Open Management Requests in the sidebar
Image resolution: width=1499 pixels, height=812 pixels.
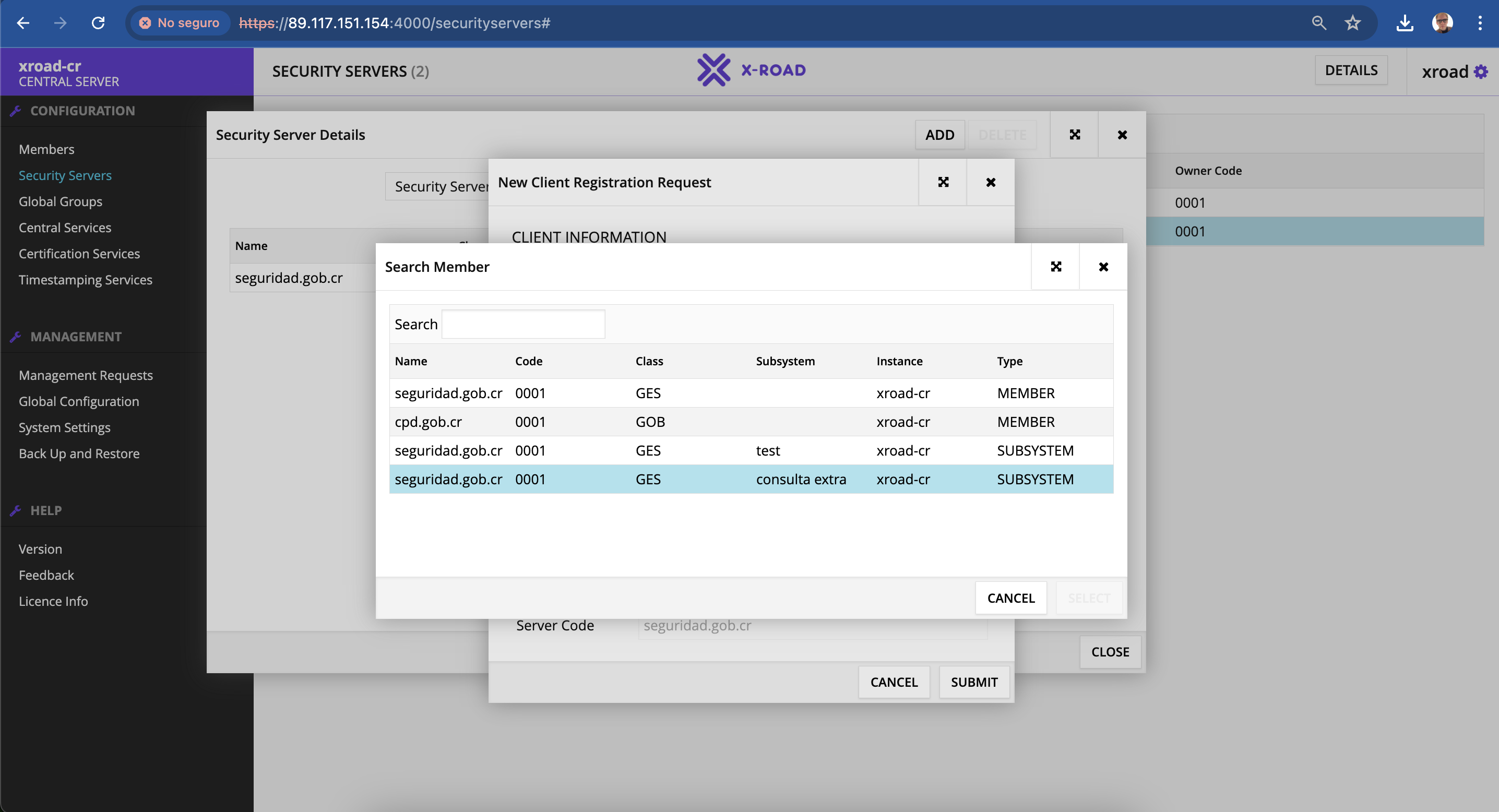86,375
